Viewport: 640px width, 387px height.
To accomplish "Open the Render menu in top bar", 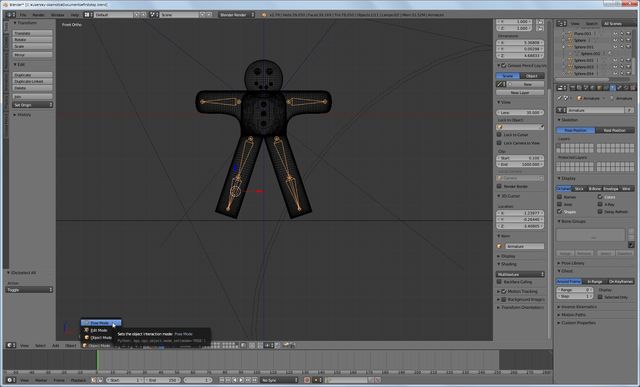I will (x=38, y=15).
